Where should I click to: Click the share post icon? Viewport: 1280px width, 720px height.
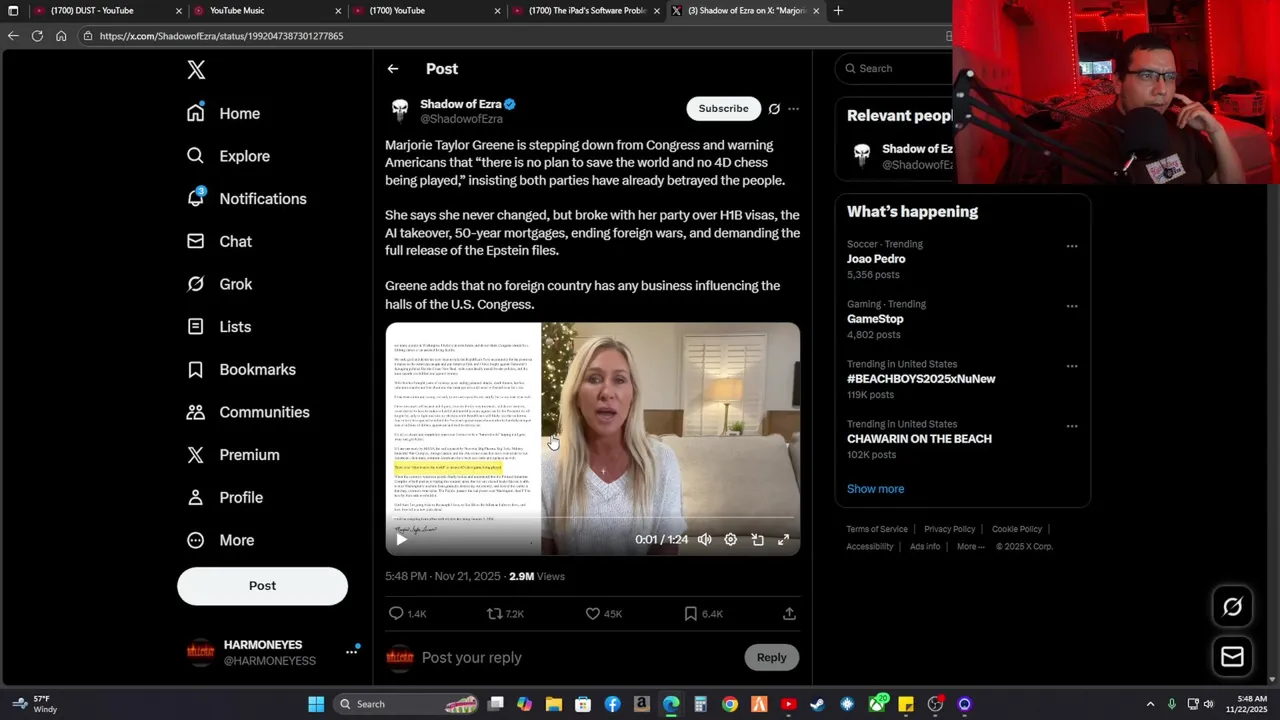pyautogui.click(x=789, y=614)
